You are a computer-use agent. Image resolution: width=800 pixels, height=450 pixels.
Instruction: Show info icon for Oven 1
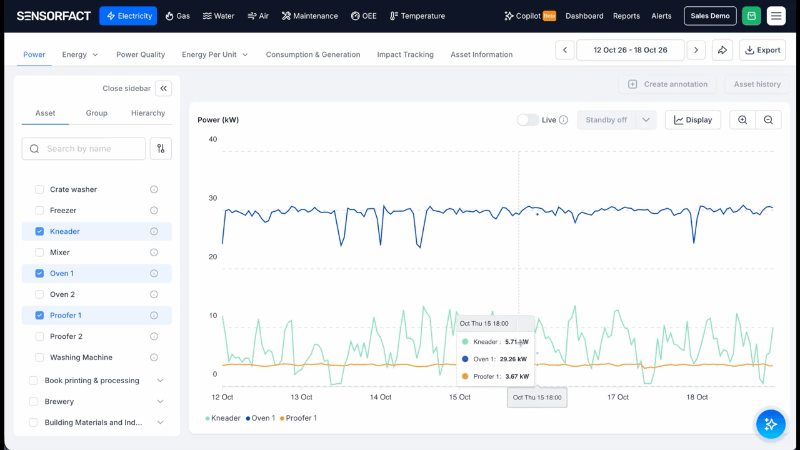click(154, 273)
